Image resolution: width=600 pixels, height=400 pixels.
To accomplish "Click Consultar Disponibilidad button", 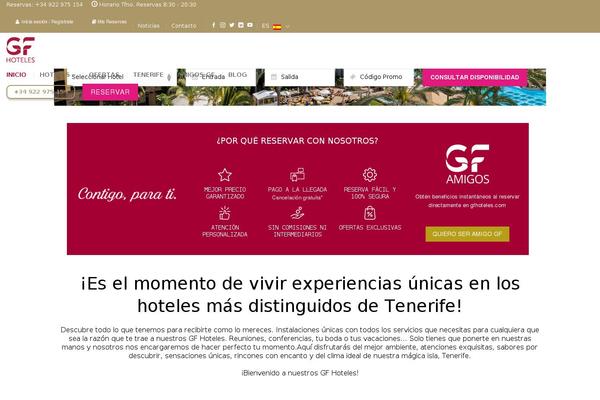I will [475, 77].
